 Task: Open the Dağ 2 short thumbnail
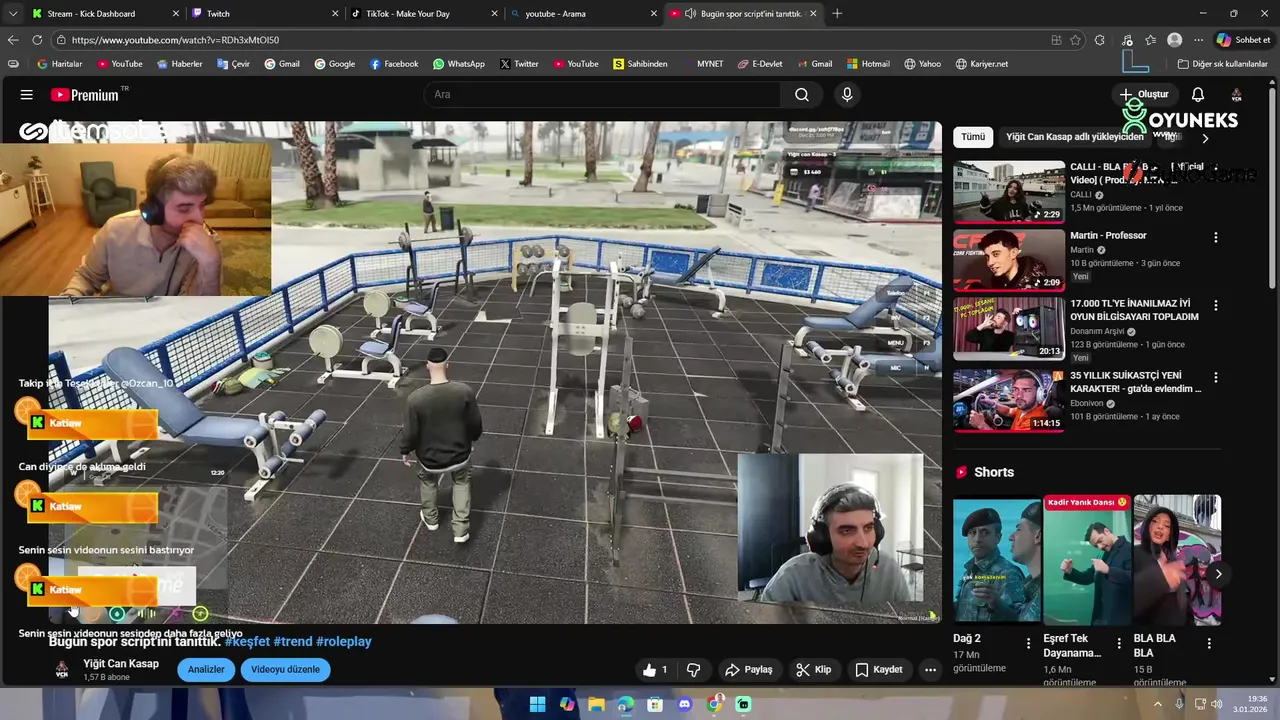point(997,559)
